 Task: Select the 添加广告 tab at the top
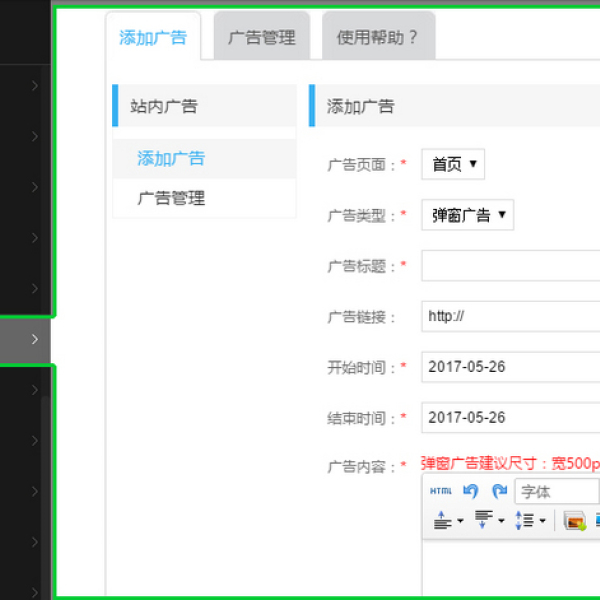pyautogui.click(x=152, y=38)
